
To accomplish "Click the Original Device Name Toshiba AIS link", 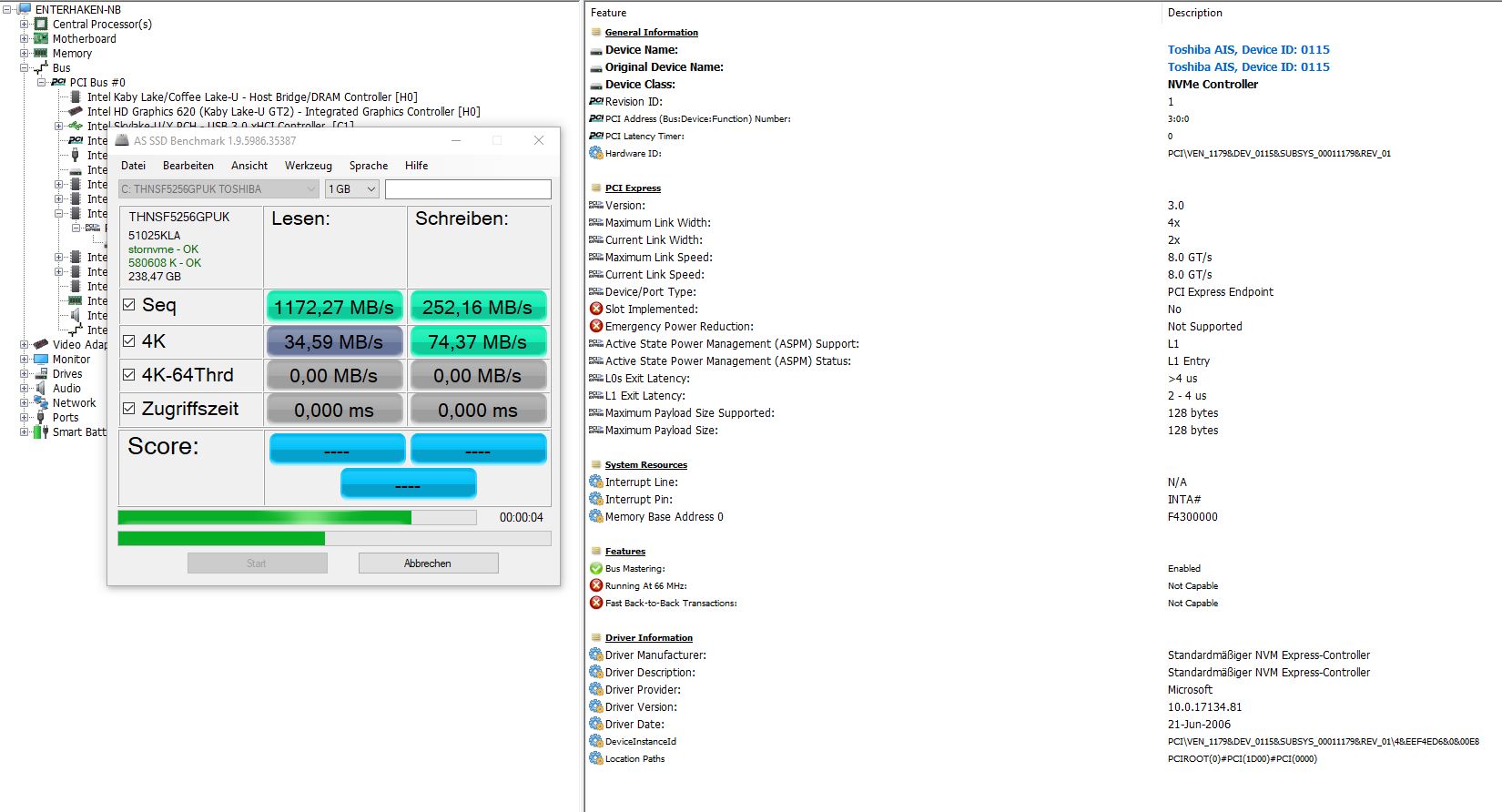I will pyautogui.click(x=1248, y=66).
